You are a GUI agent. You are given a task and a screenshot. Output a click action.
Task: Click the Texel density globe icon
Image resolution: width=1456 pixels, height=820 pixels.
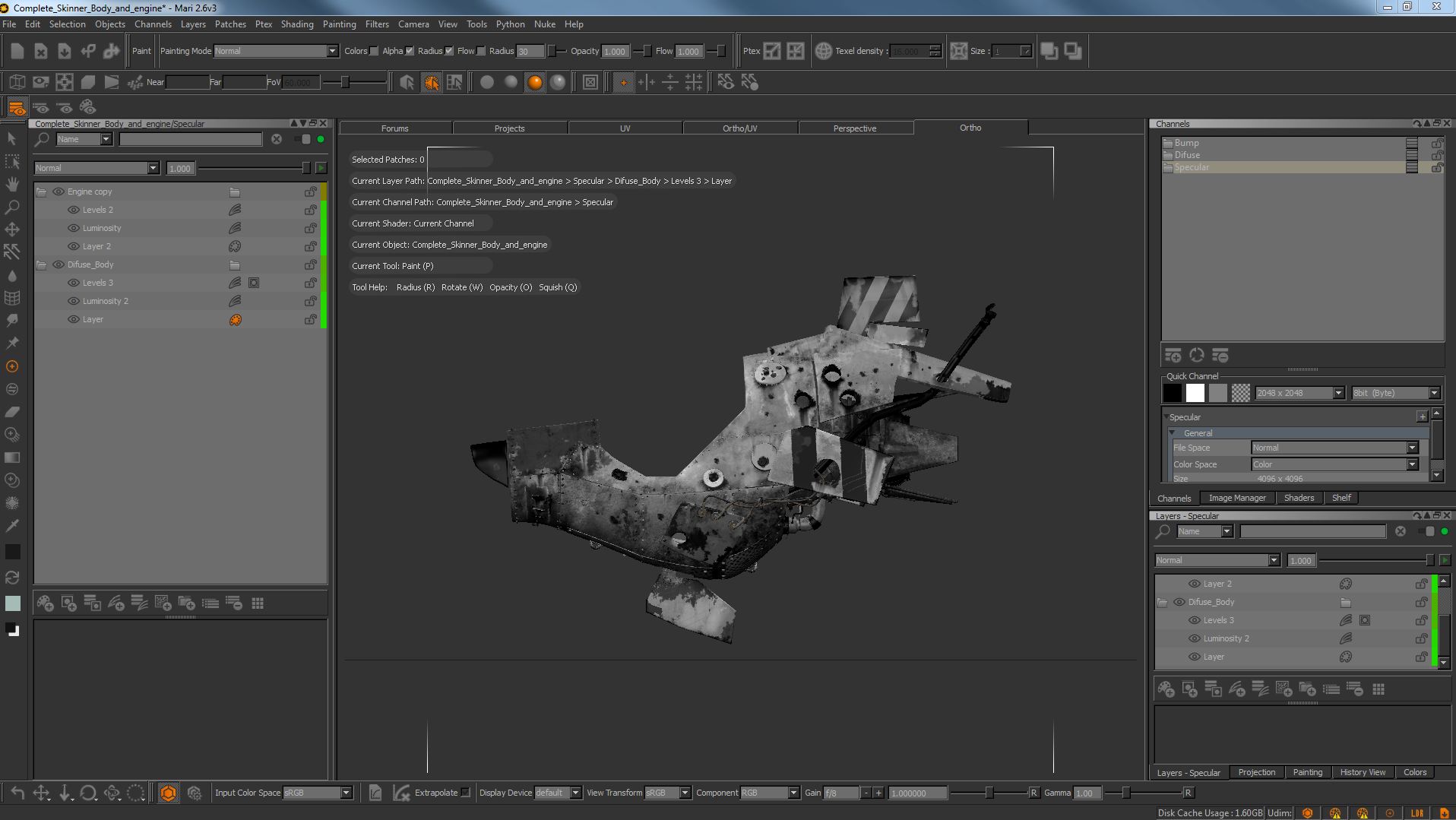pyautogui.click(x=823, y=51)
